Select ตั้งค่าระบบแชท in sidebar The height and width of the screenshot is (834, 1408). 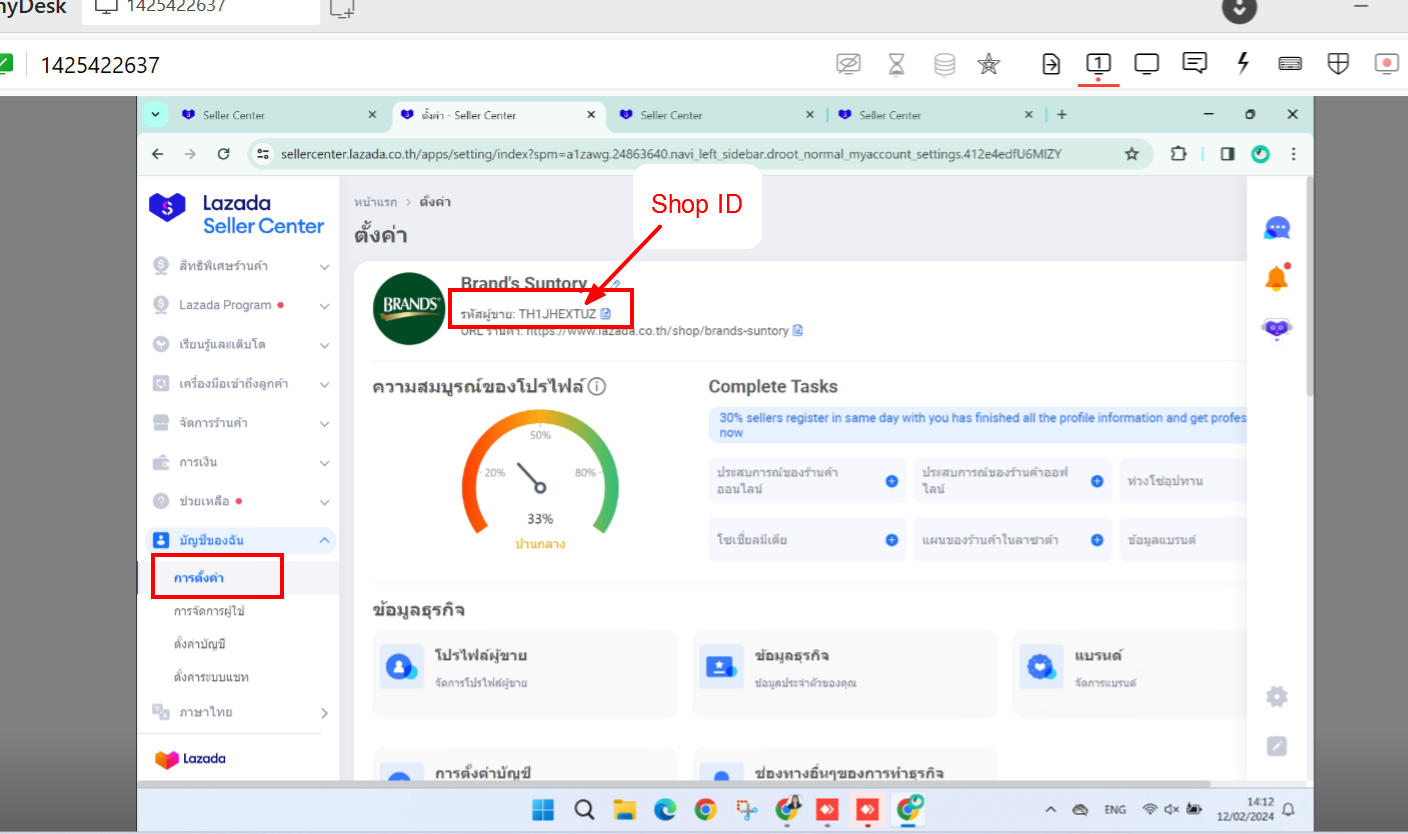tap(210, 677)
